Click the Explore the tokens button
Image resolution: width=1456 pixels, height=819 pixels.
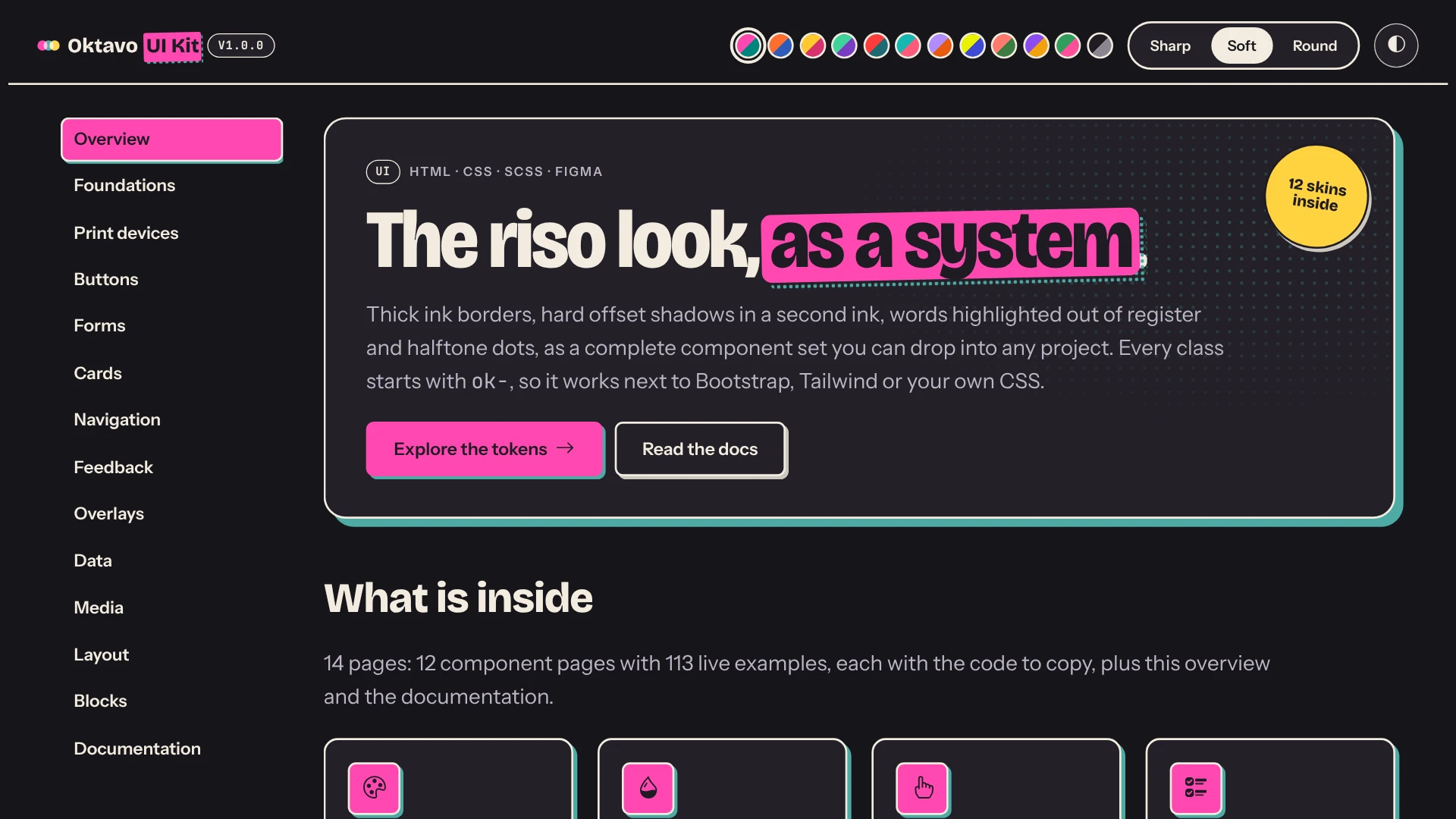tap(484, 449)
